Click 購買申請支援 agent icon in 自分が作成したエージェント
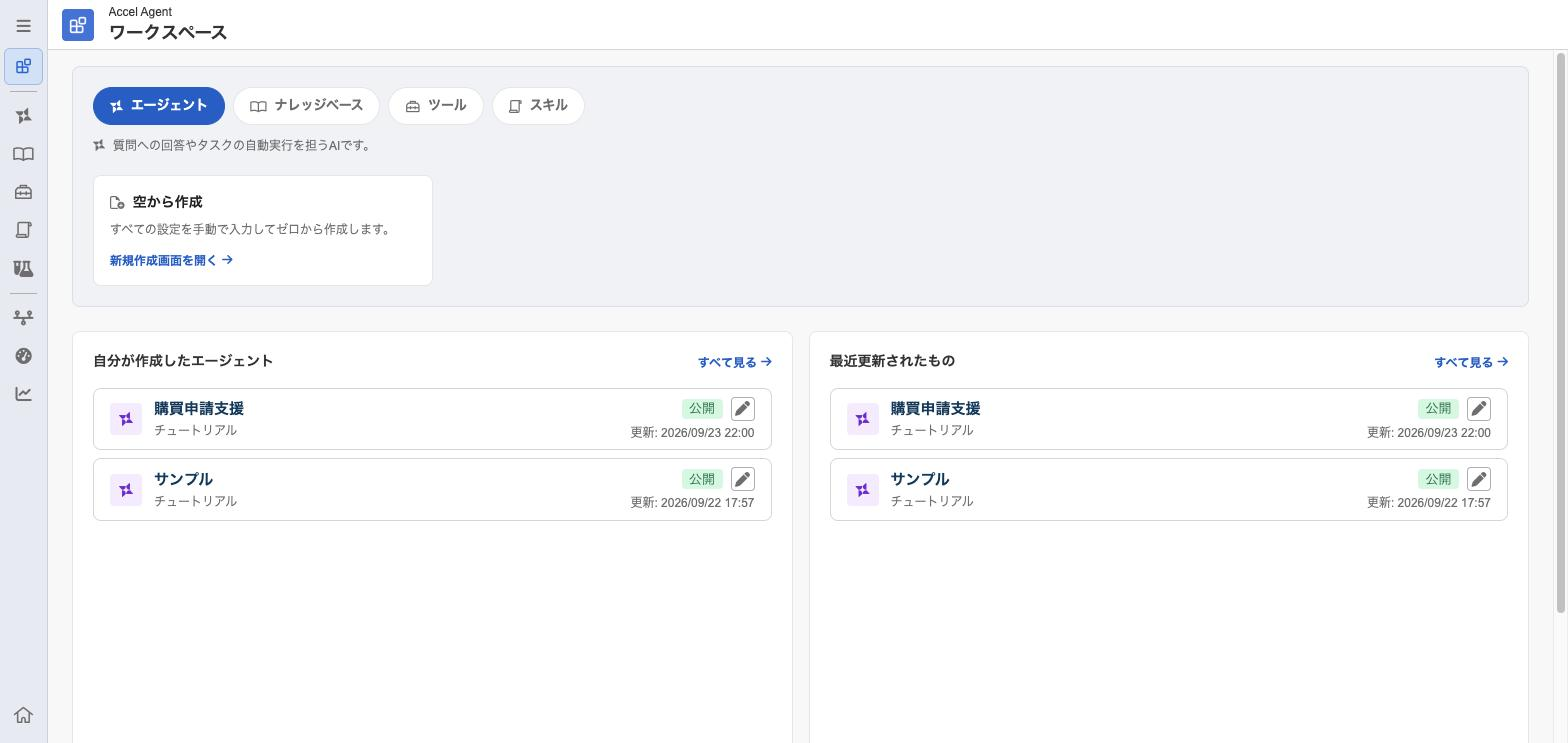This screenshot has width=1568, height=743. [x=126, y=419]
